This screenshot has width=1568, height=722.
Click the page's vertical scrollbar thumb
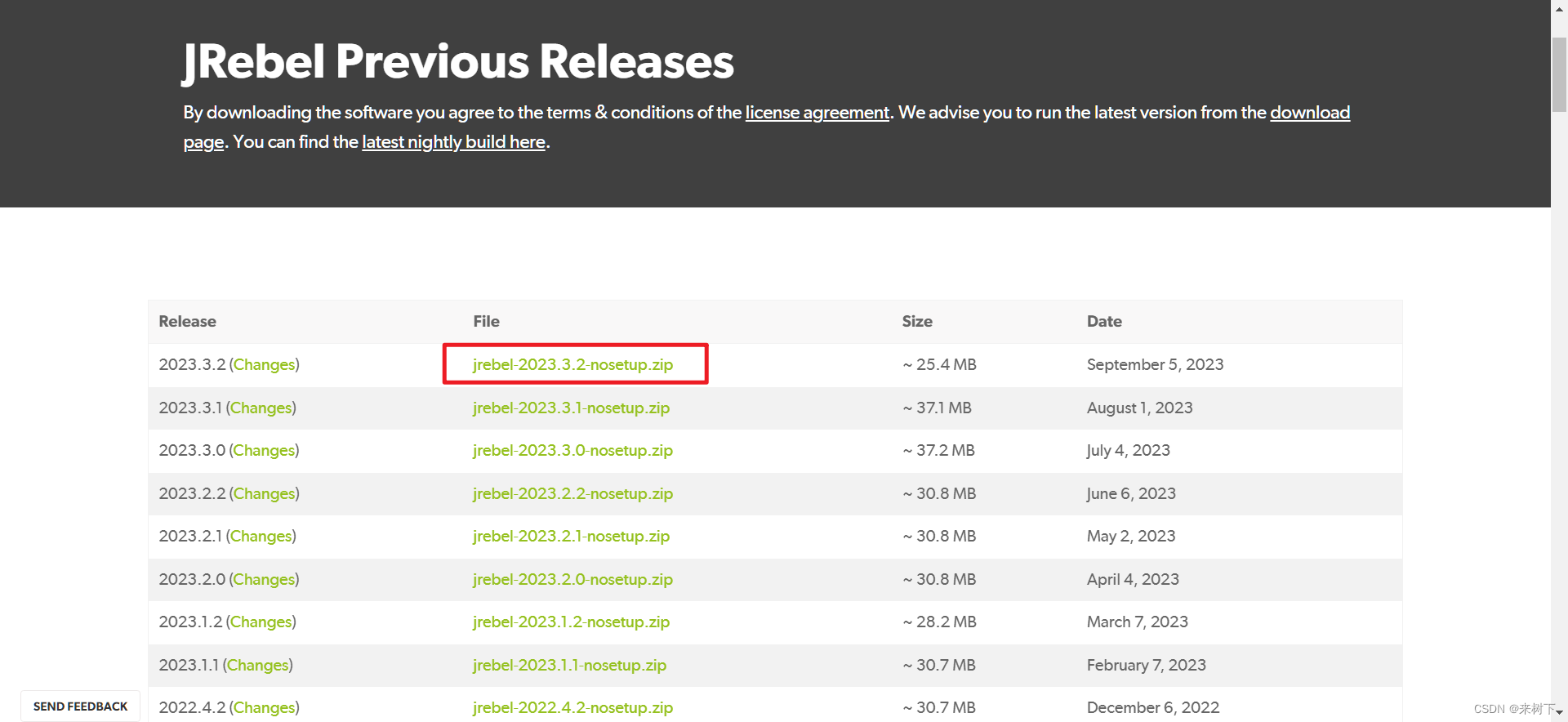[1559, 74]
